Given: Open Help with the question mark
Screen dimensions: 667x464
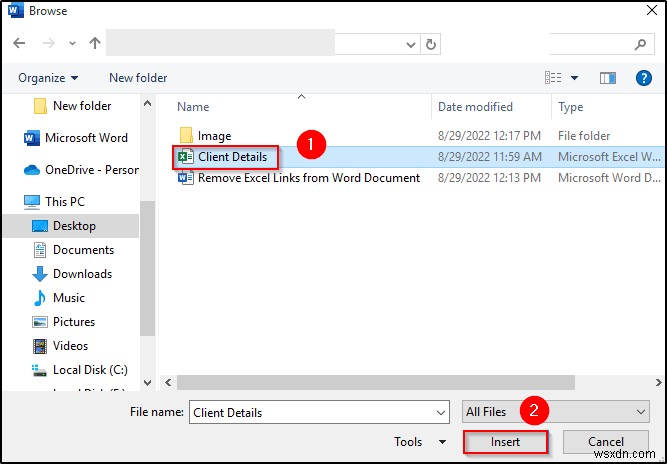Looking at the screenshot, I should pyautogui.click(x=644, y=78).
